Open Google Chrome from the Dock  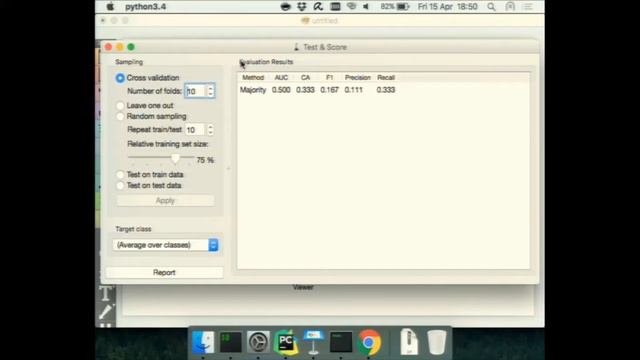(x=369, y=342)
